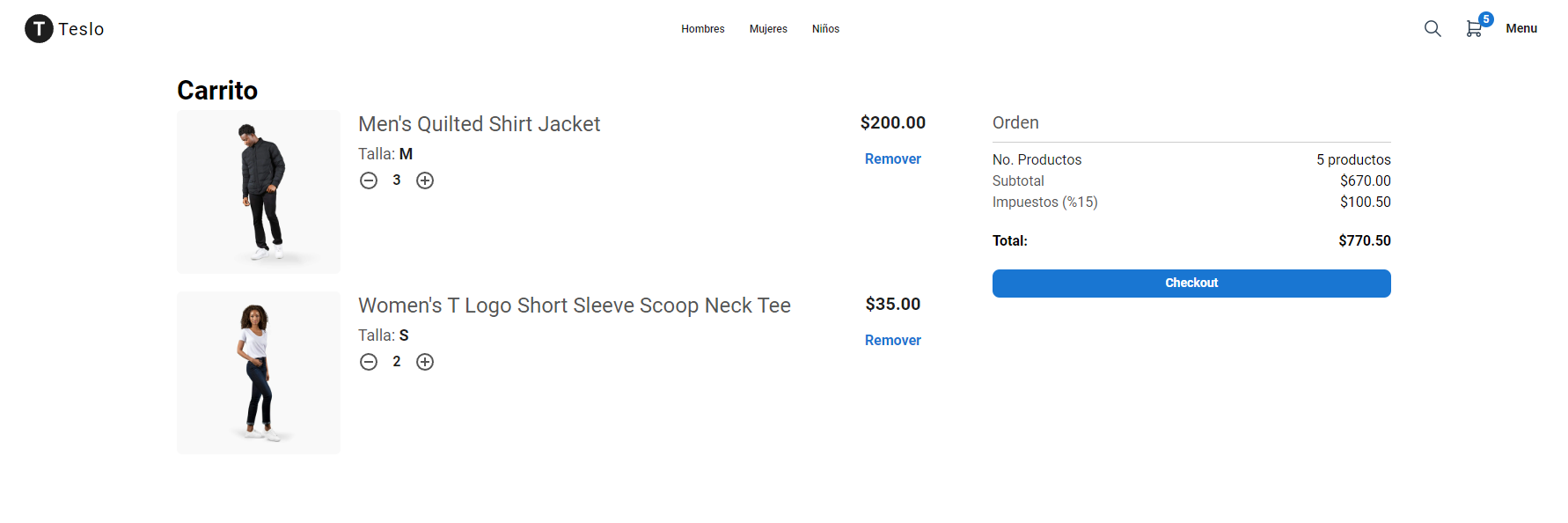Remove the Women's T Logo Tee
Image resolution: width=1568 pixels, height=523 pixels.
(x=893, y=340)
